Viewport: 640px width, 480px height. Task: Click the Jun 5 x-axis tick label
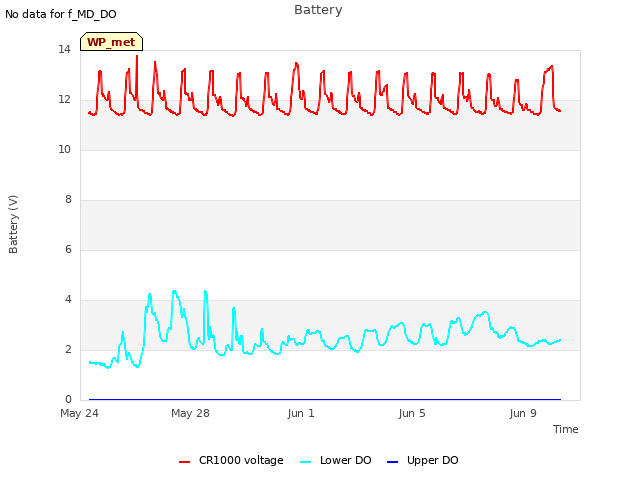[x=412, y=413]
